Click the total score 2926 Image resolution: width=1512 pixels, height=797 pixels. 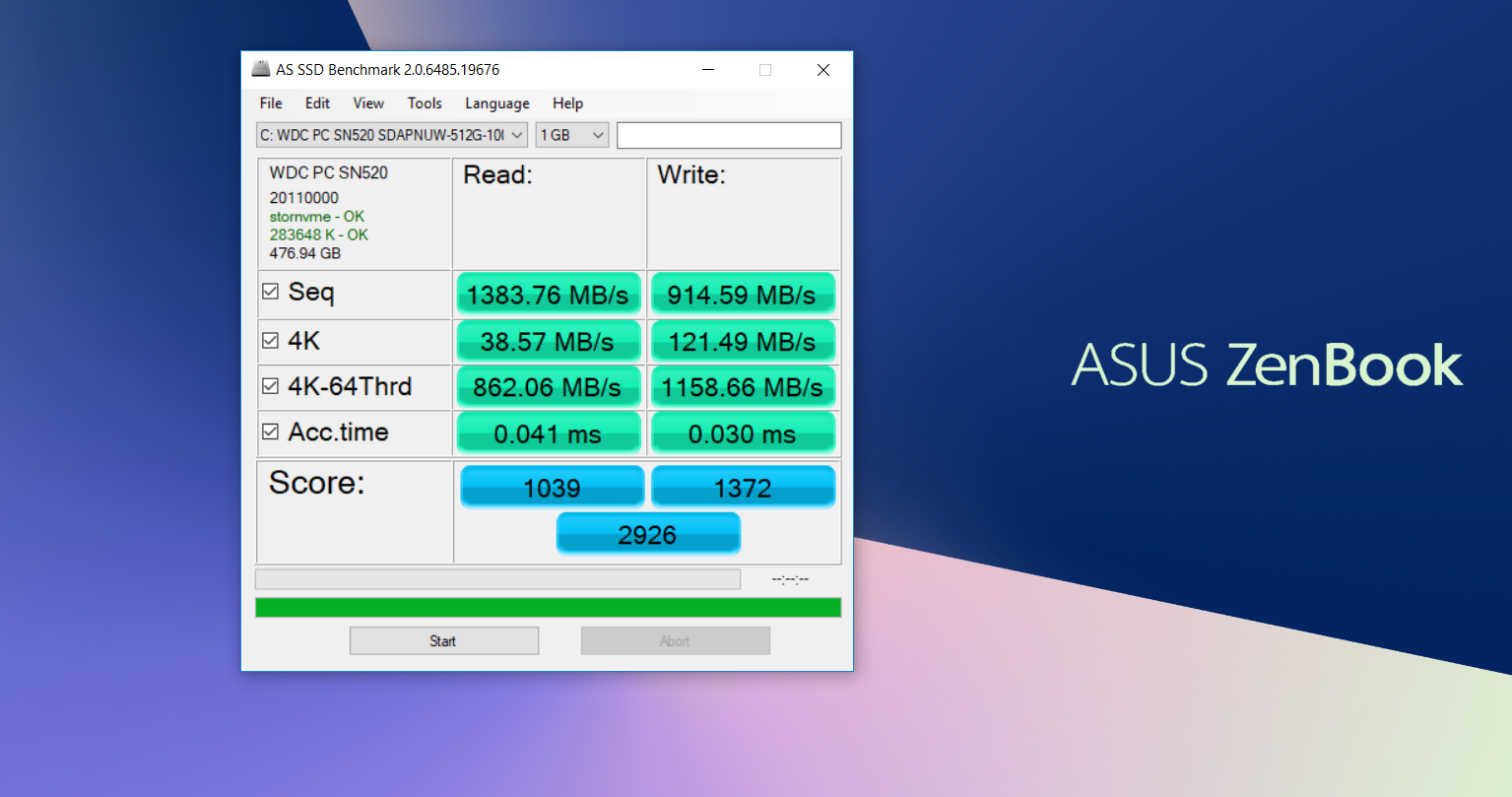[x=647, y=534]
